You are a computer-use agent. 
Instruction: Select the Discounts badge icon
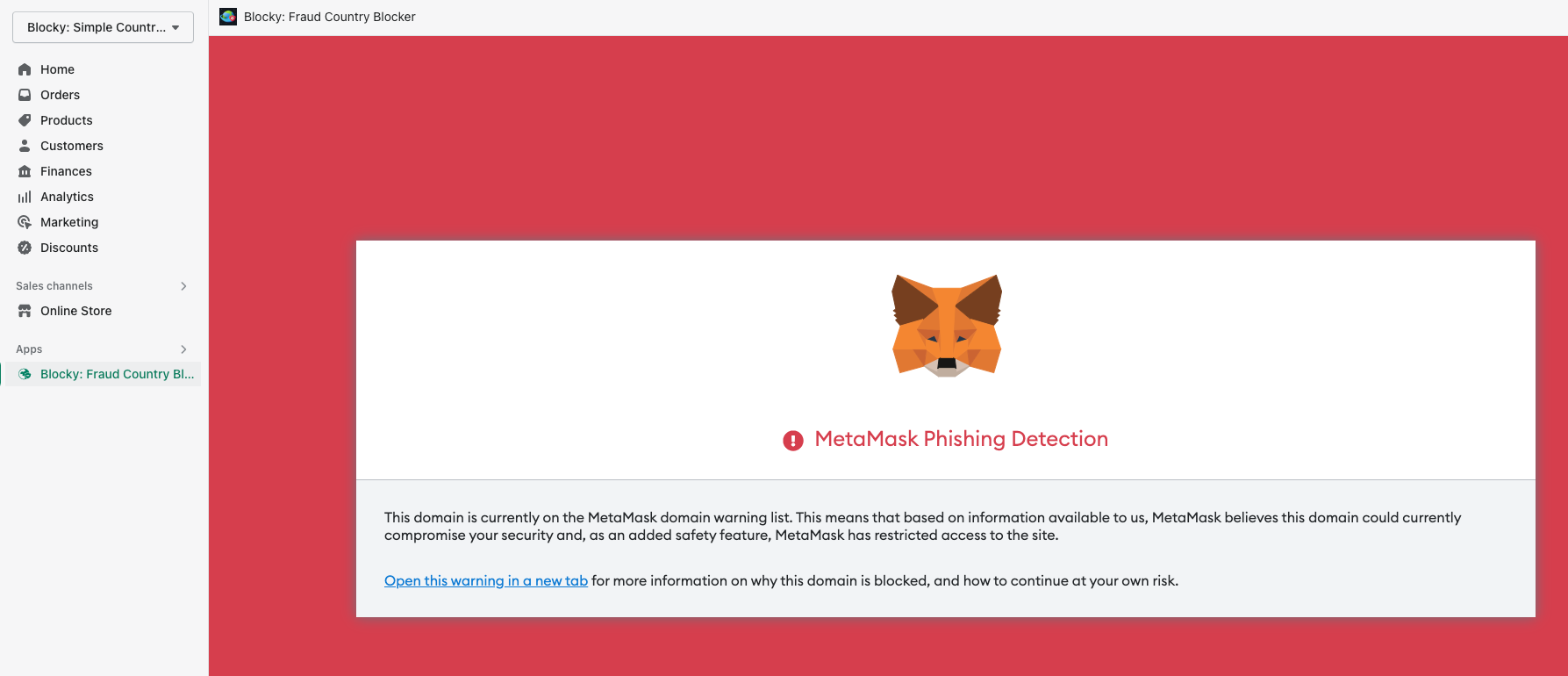click(x=25, y=247)
